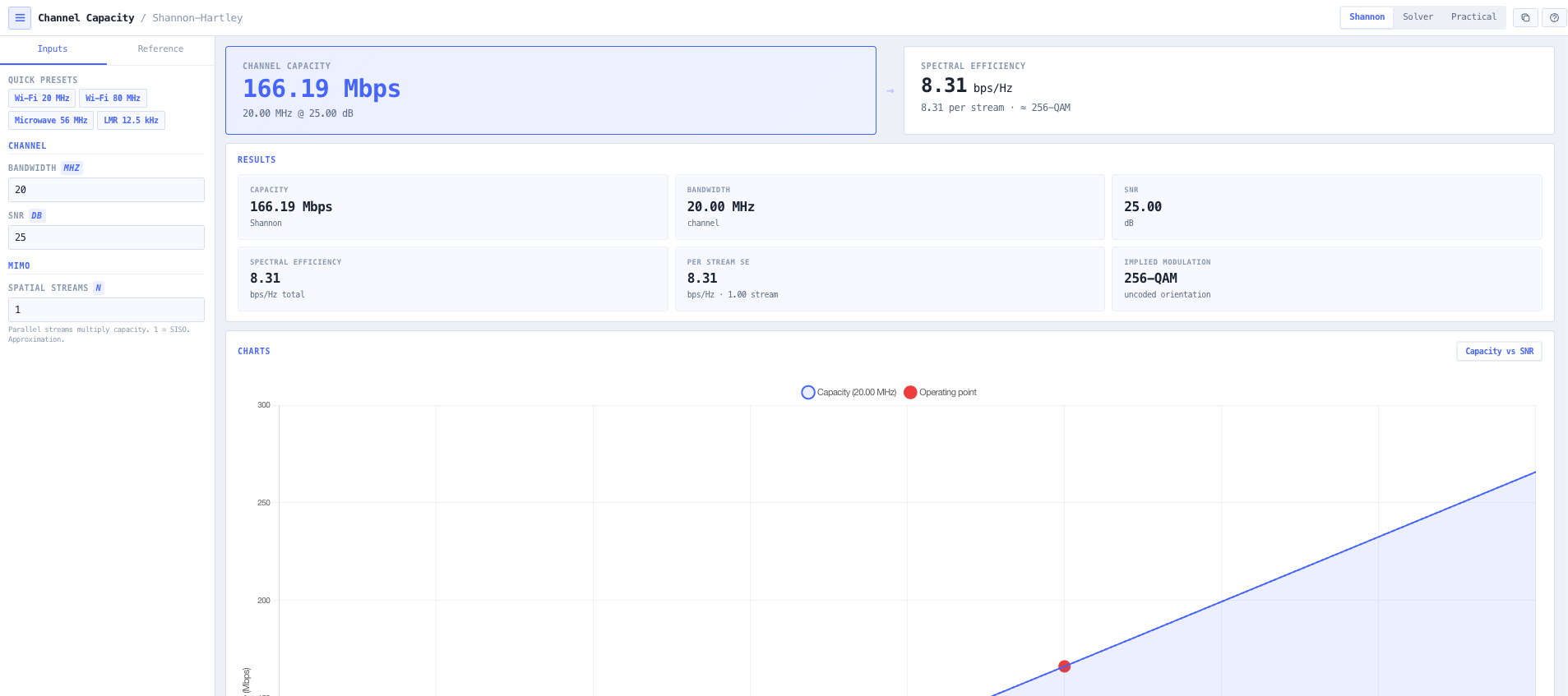Click the QUICK PRESETS section label
The height and width of the screenshot is (696, 1568).
[43, 81]
